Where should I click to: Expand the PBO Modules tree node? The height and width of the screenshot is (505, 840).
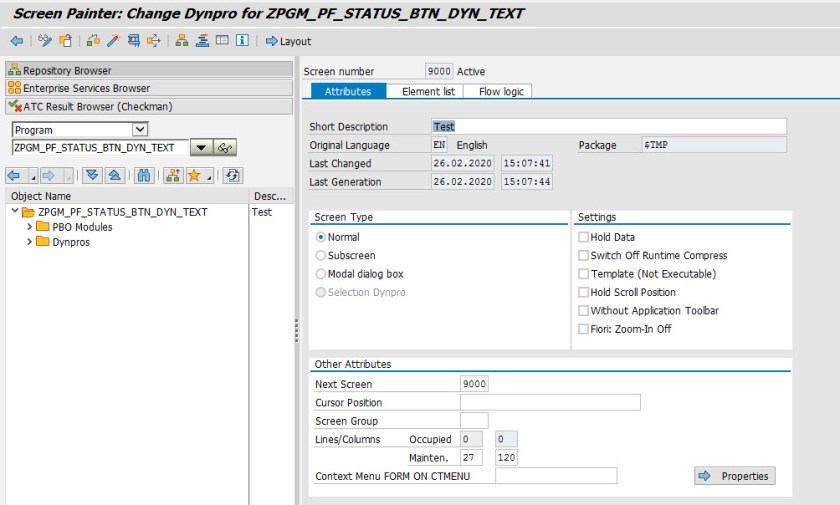pos(29,227)
